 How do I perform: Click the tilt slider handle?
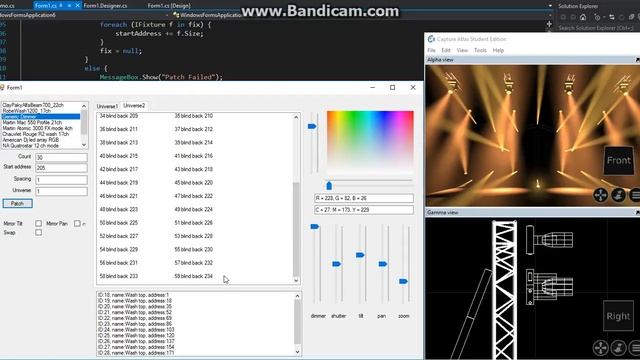click(x=360, y=255)
